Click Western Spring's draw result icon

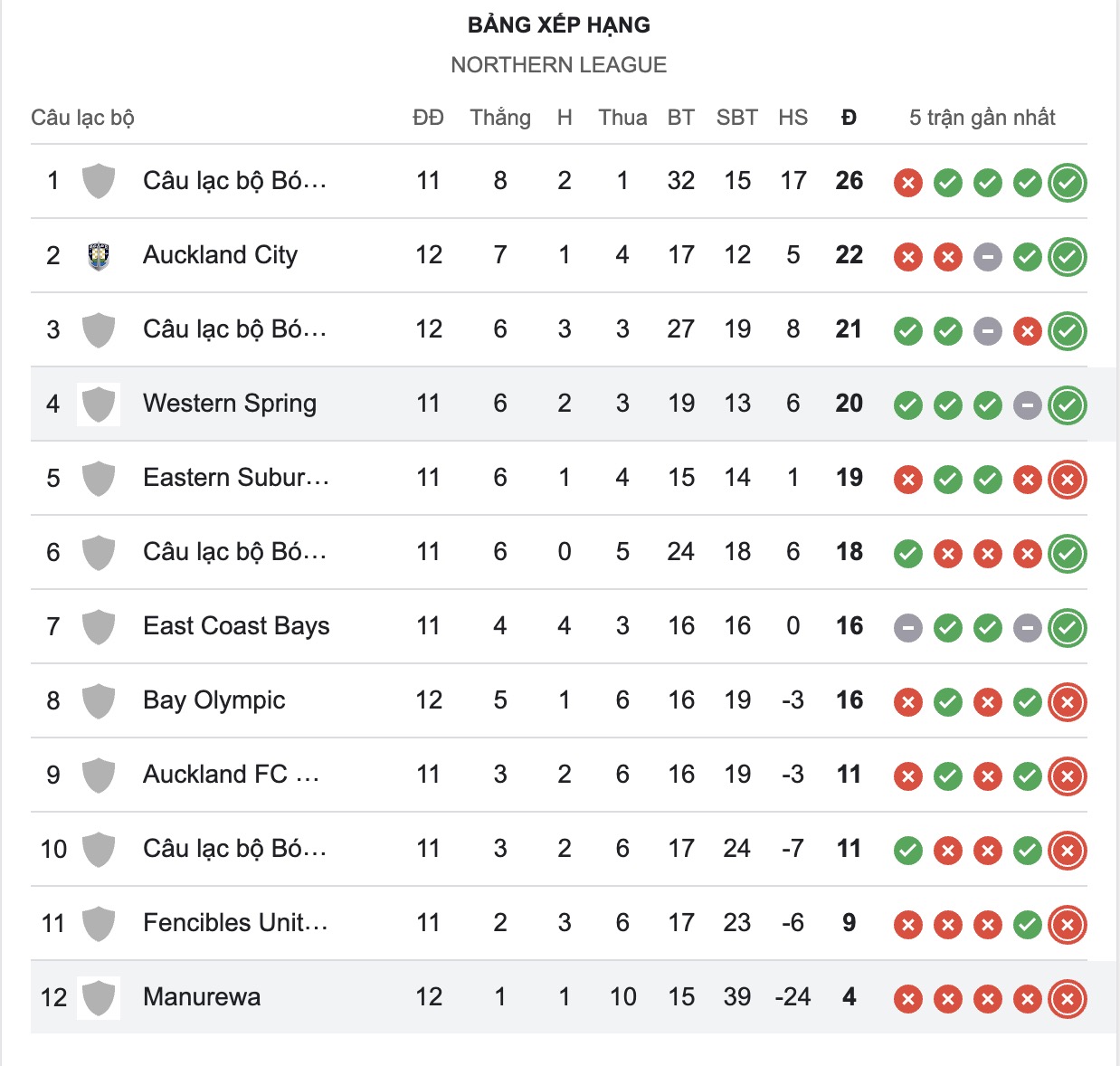[1028, 405]
